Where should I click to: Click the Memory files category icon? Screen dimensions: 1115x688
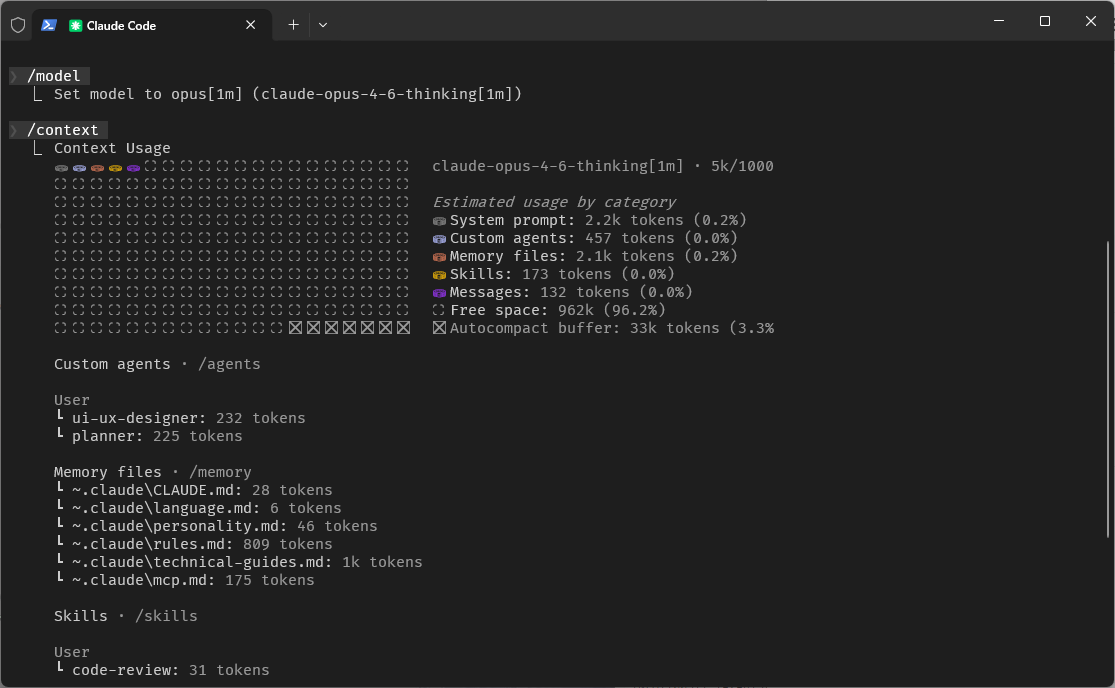click(x=439, y=257)
